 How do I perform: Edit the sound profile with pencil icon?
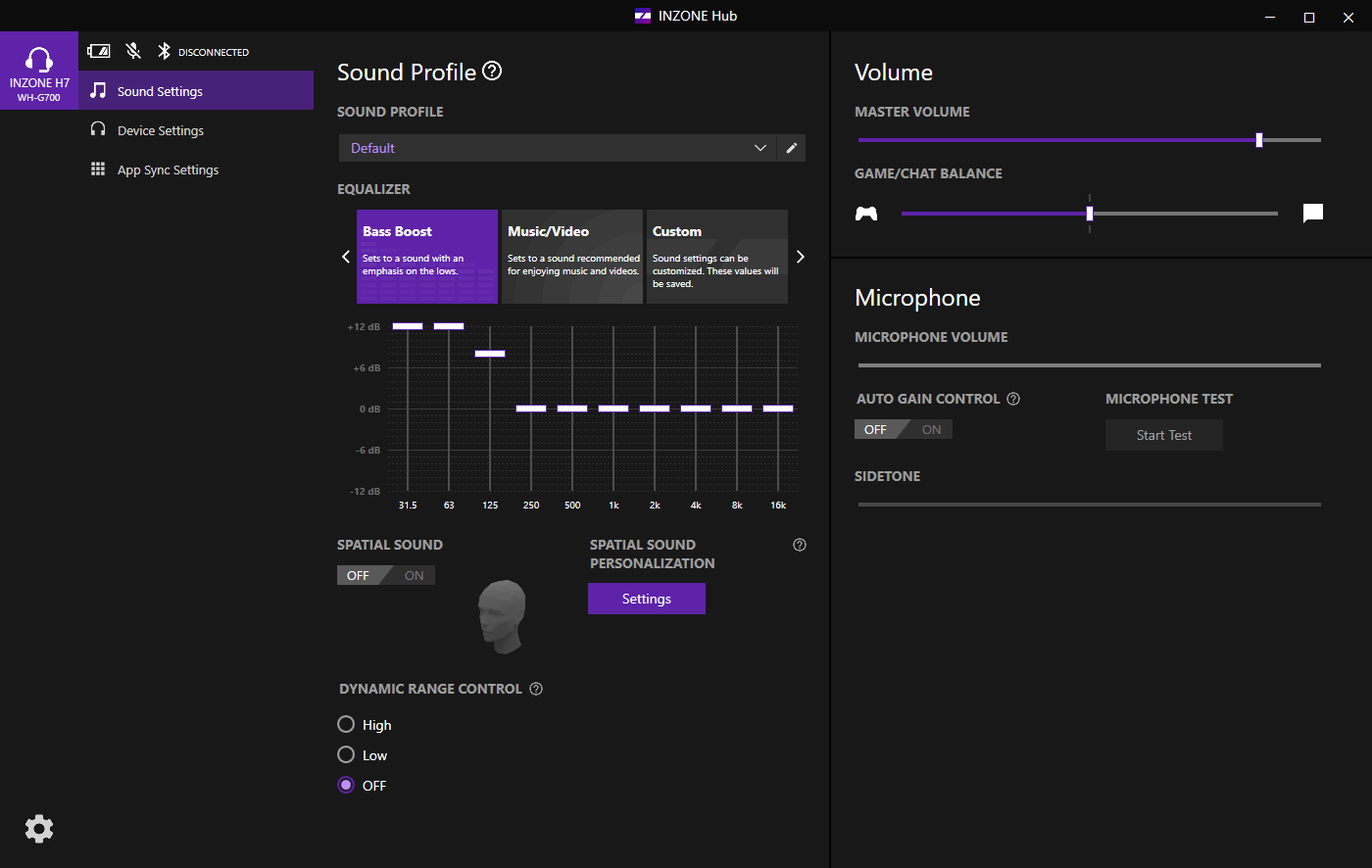pos(792,148)
